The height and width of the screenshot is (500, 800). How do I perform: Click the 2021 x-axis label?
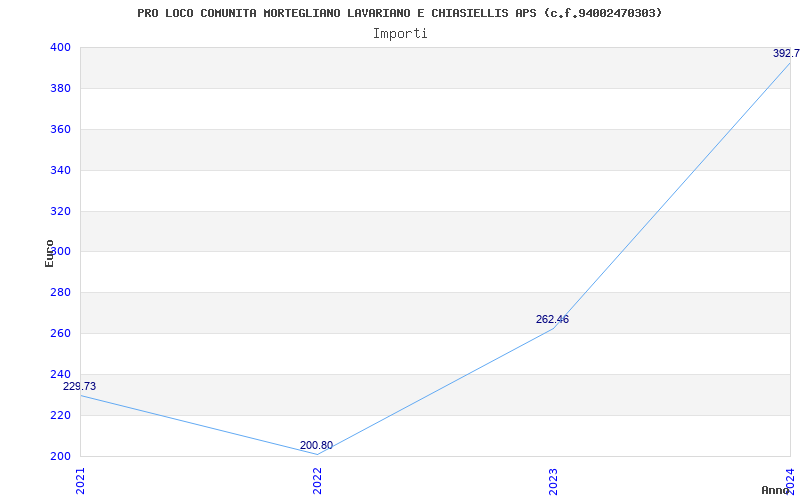80,481
